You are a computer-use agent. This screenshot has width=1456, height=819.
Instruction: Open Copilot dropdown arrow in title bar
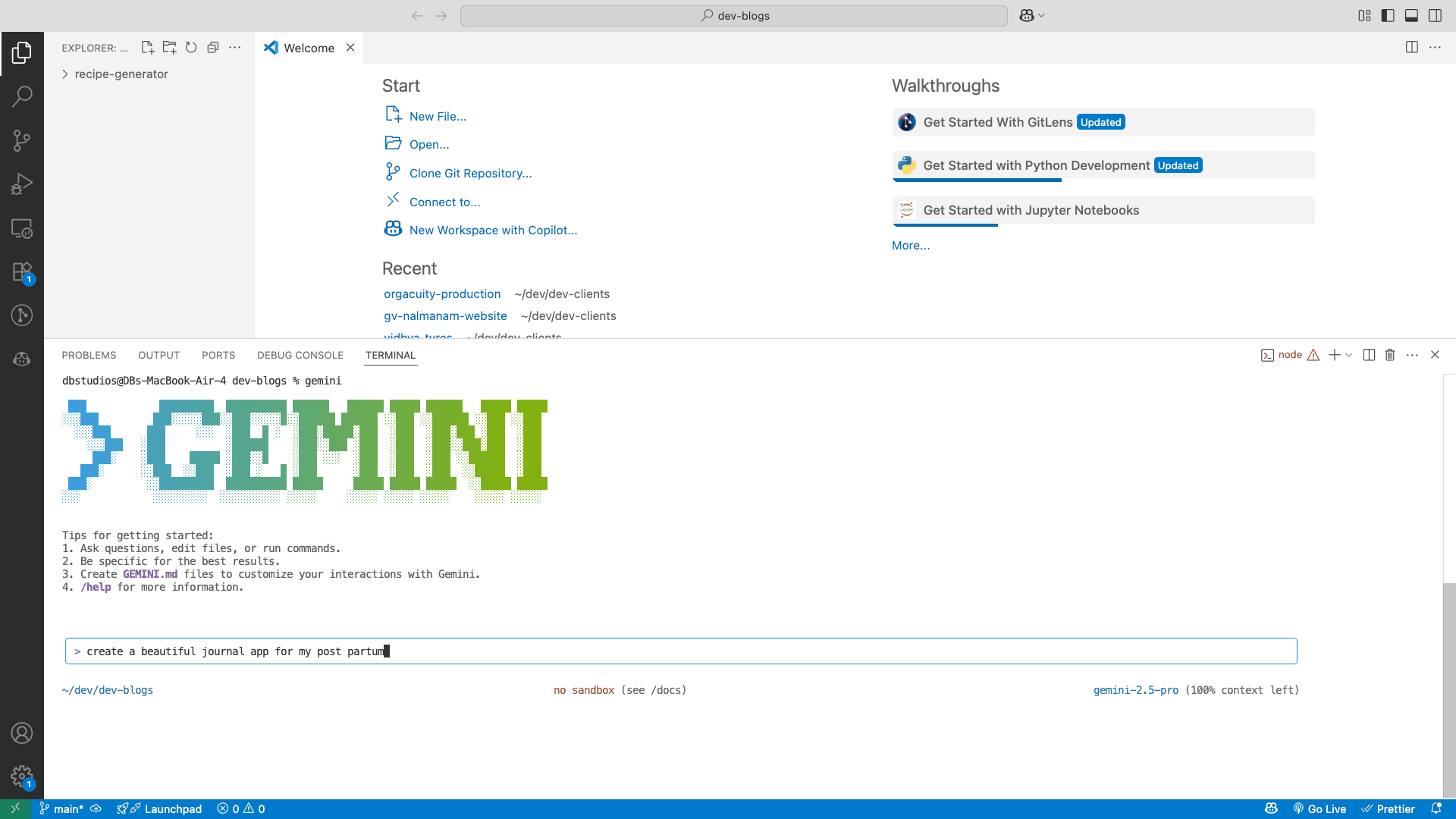coord(1042,16)
